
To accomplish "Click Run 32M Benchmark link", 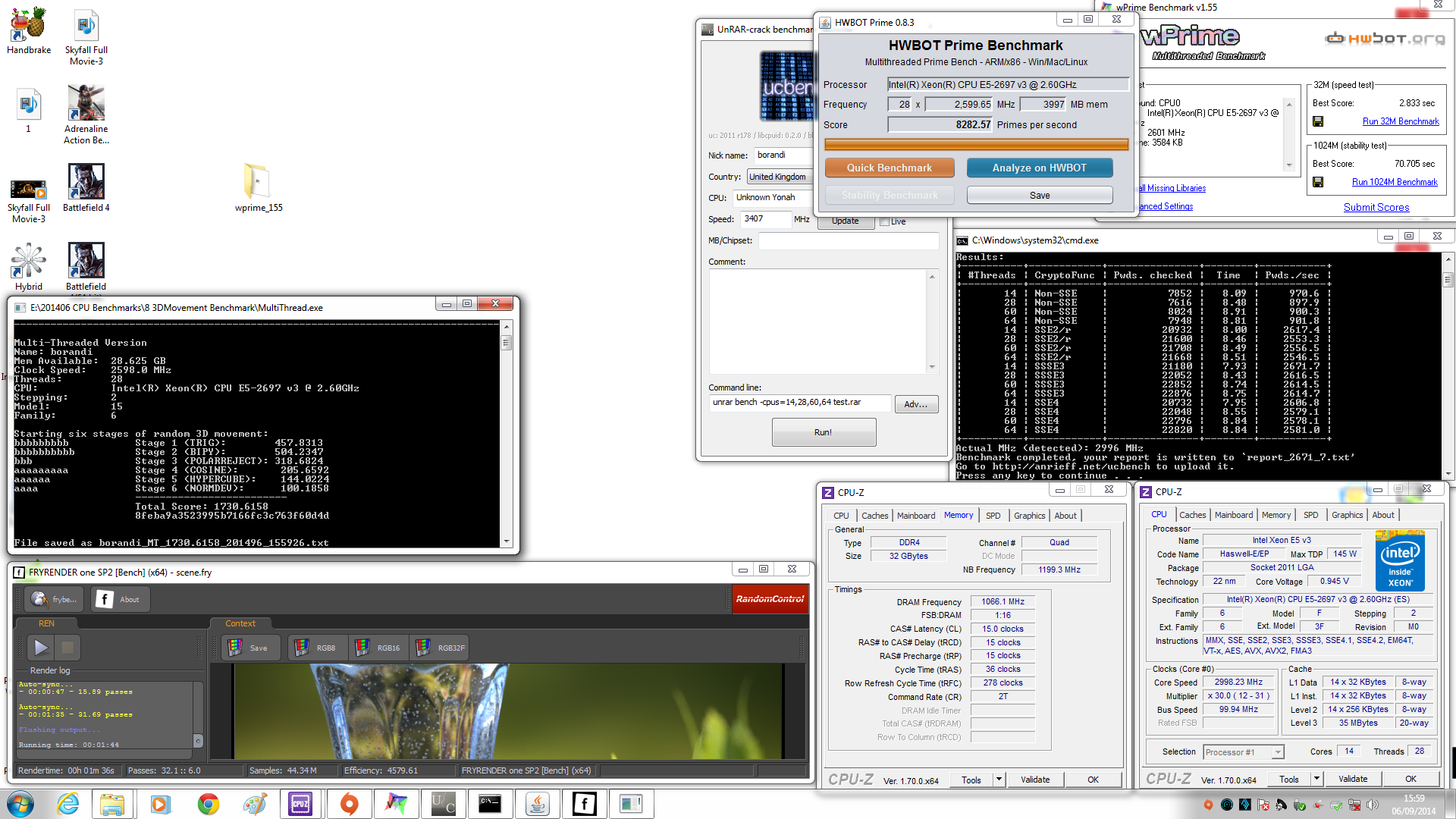I will coord(1400,121).
